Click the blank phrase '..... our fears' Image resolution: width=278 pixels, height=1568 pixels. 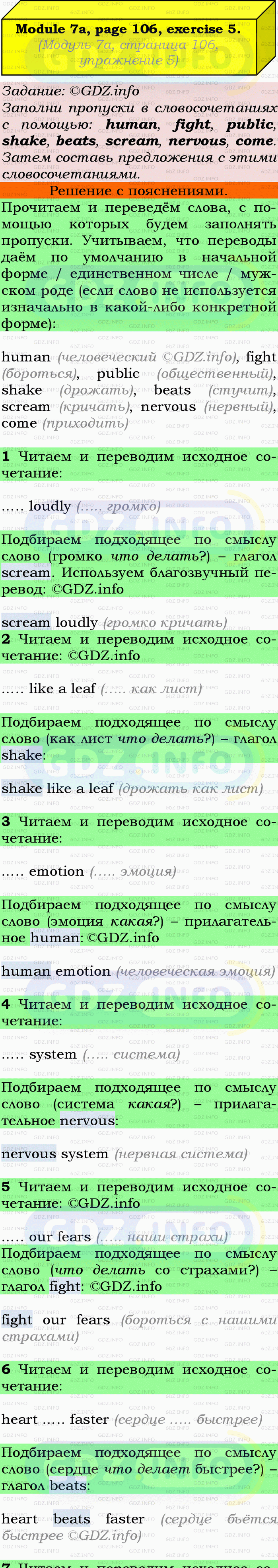[x=46, y=1237]
